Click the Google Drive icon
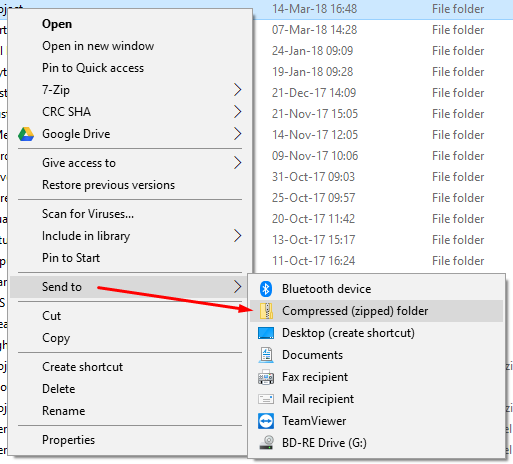Viewport: 513px width, 464px height. pyautogui.click(x=26, y=134)
